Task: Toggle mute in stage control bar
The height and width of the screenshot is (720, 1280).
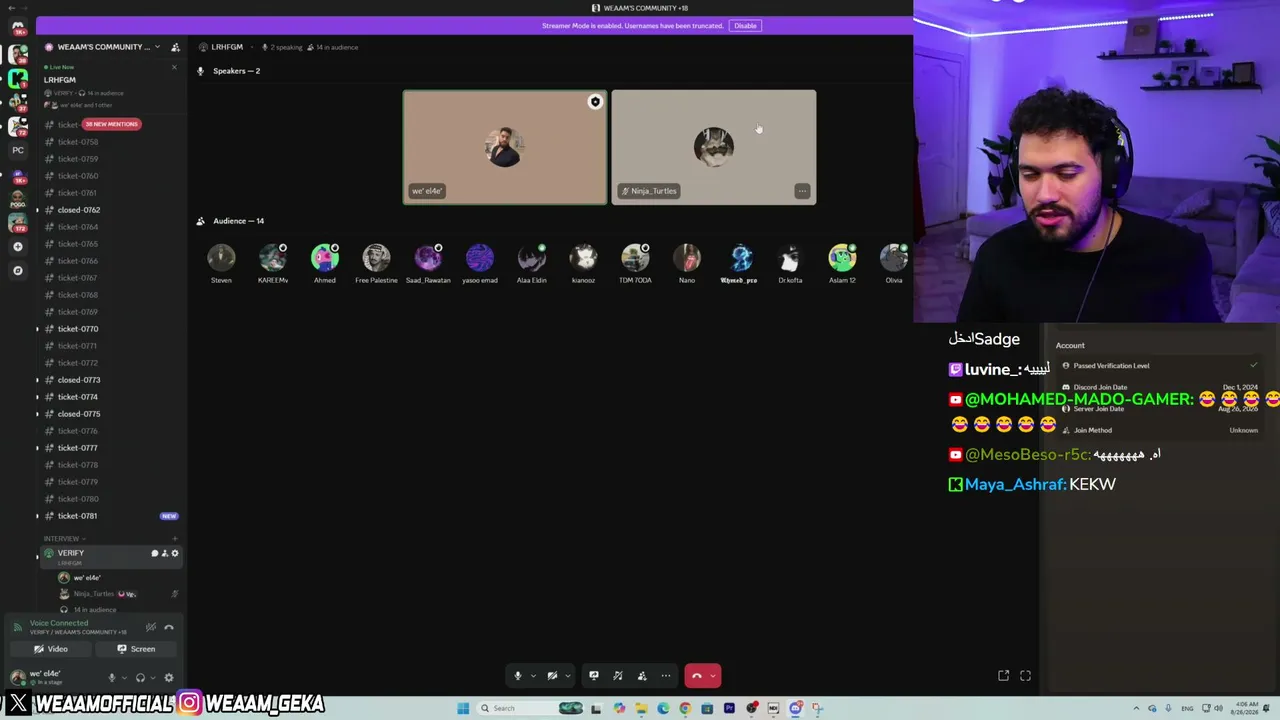Action: [518, 676]
